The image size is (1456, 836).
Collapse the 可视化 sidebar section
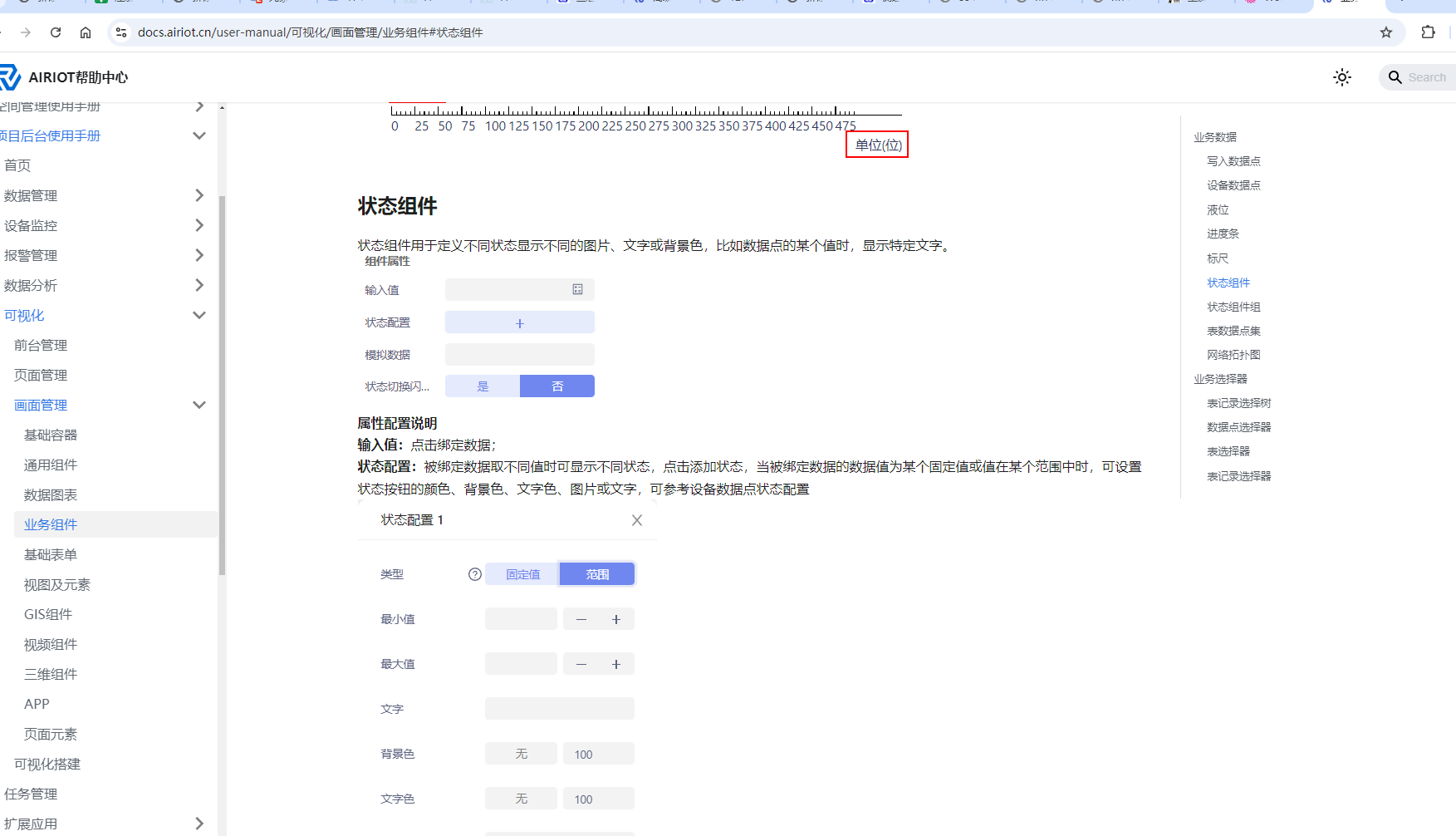pyautogui.click(x=199, y=315)
